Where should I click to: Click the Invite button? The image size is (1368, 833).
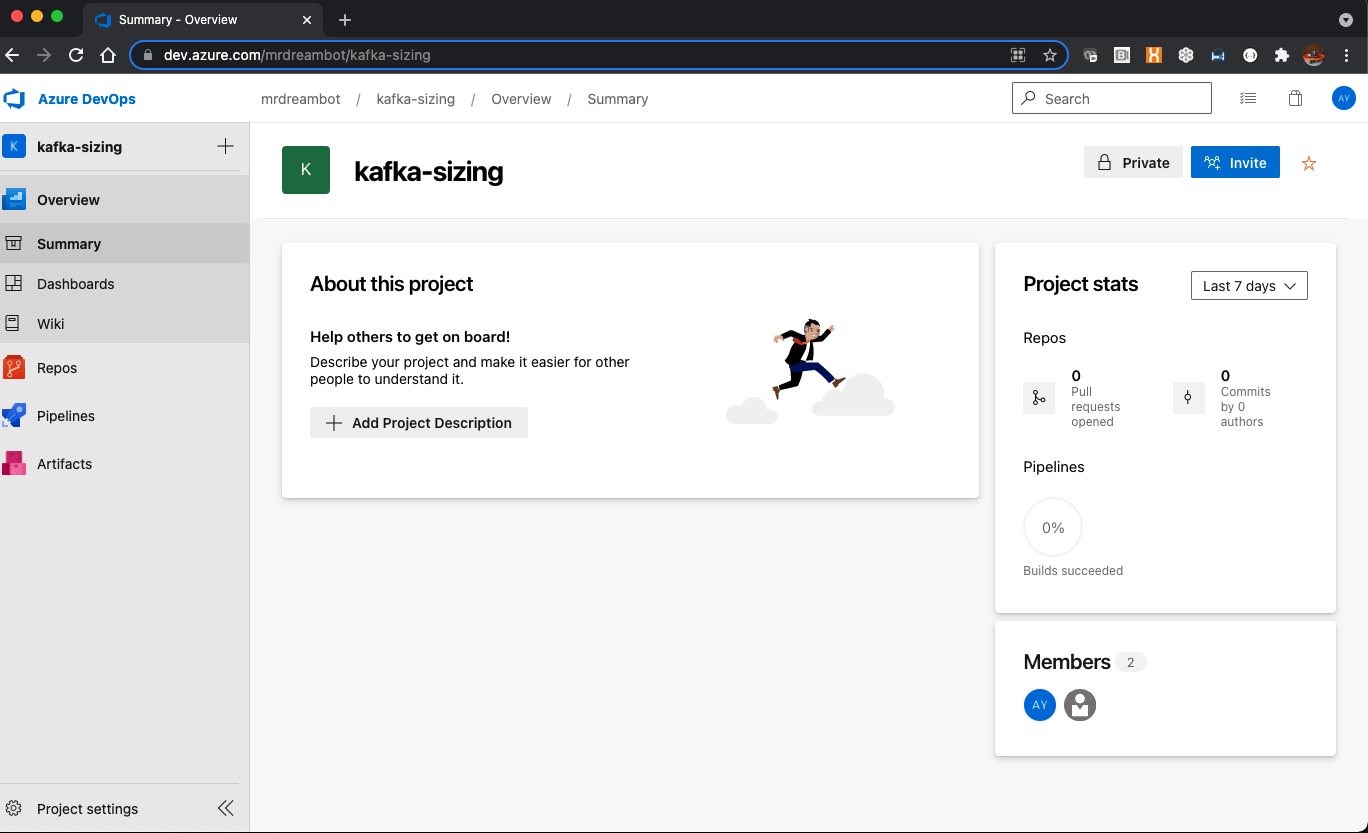[1235, 162]
